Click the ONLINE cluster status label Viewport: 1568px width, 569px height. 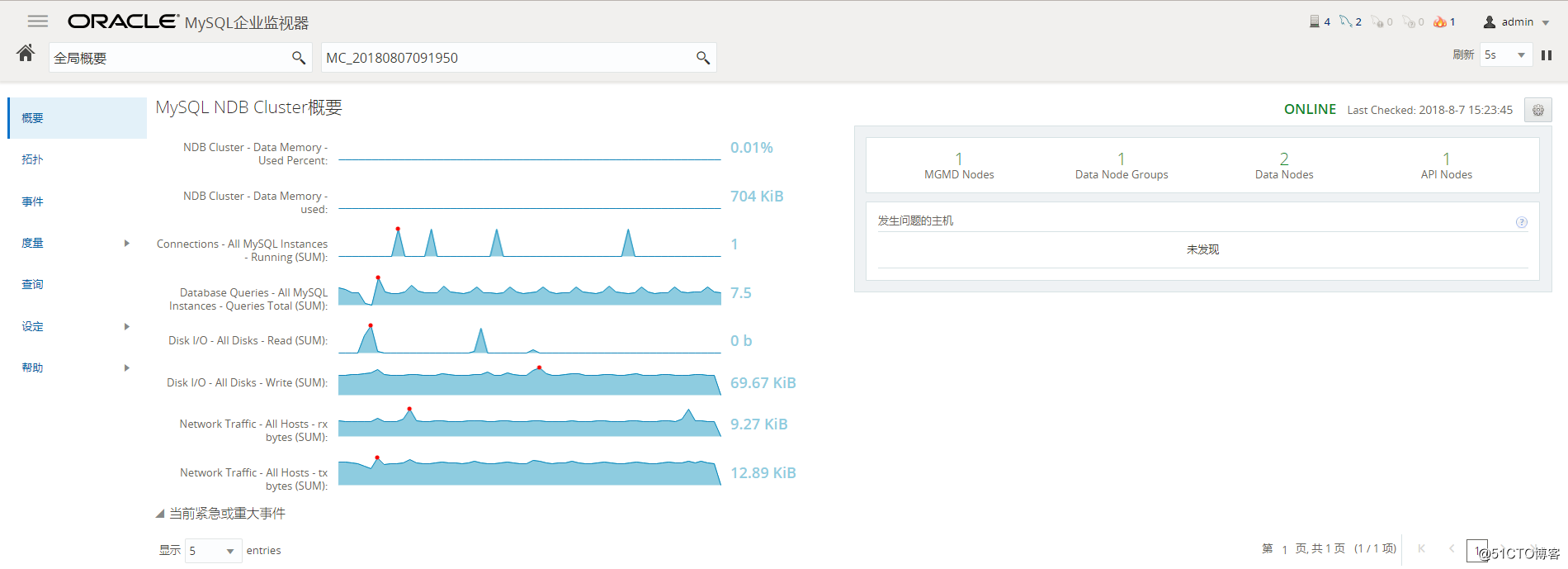(1310, 109)
